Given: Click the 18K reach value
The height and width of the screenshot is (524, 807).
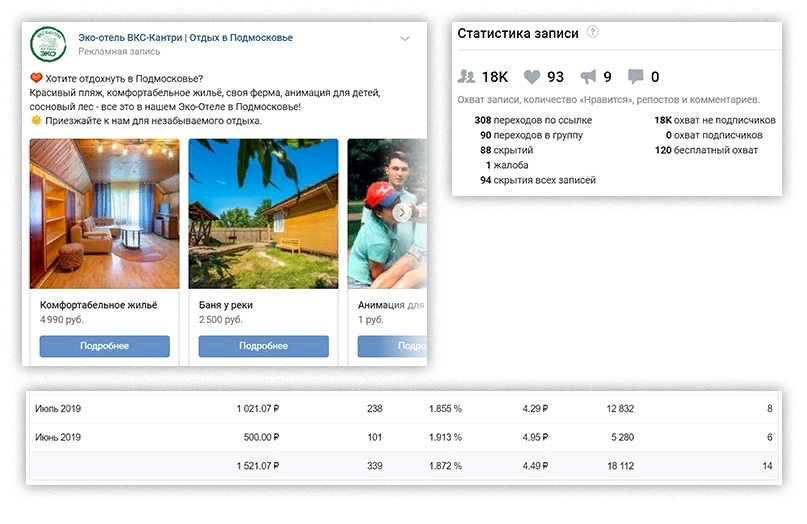Looking at the screenshot, I should tap(495, 77).
